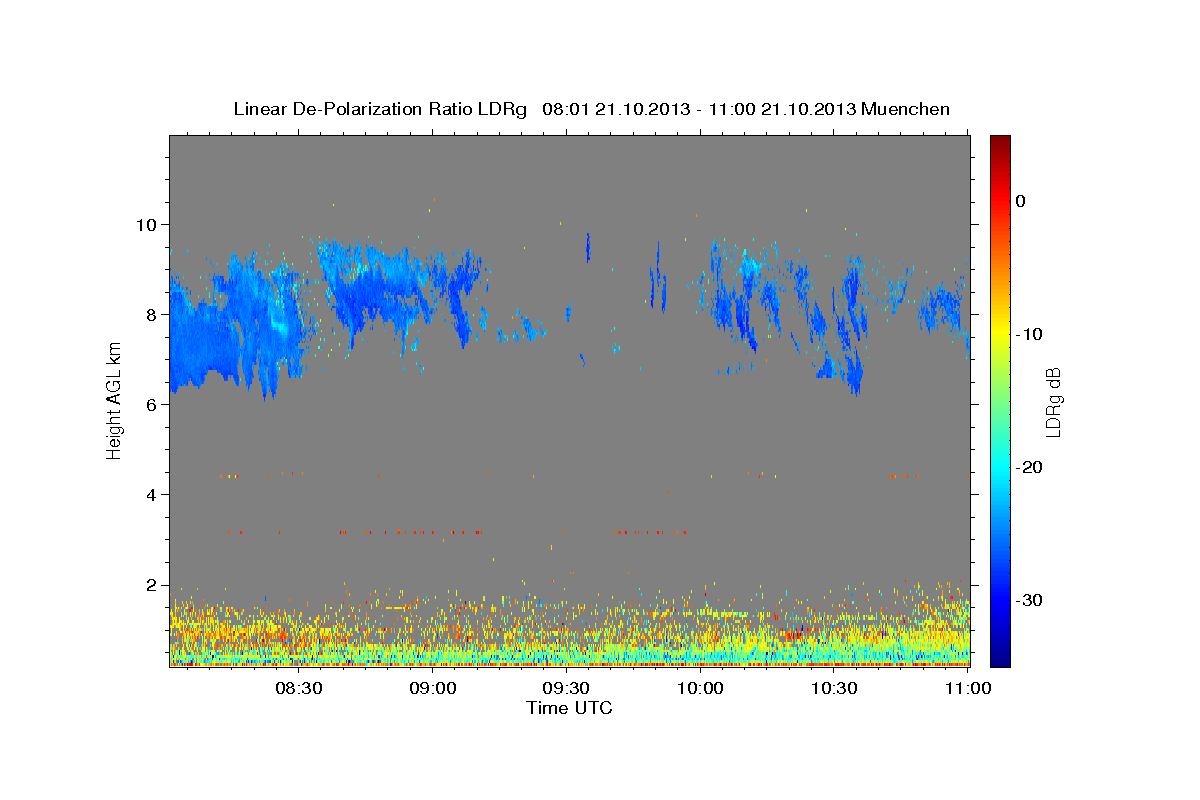Select the '08:30' time axis label
Image resolution: width=1200 pixels, height=800 pixels.
[x=299, y=688]
